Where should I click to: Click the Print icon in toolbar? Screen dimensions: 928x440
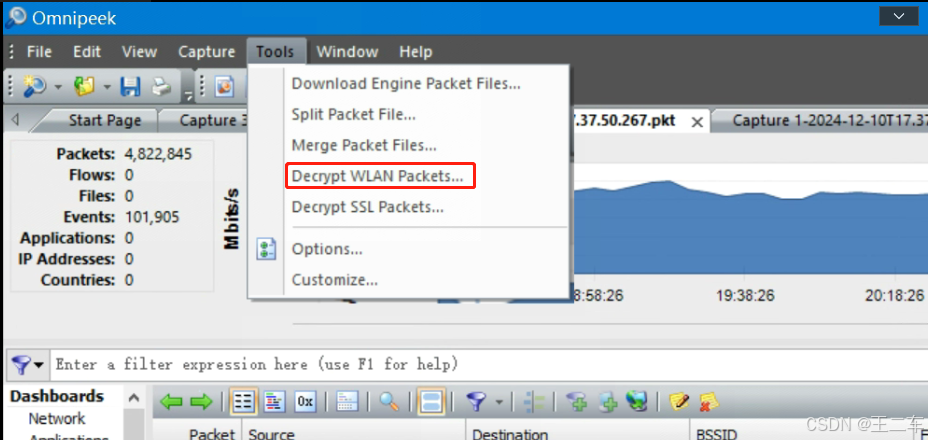160,87
